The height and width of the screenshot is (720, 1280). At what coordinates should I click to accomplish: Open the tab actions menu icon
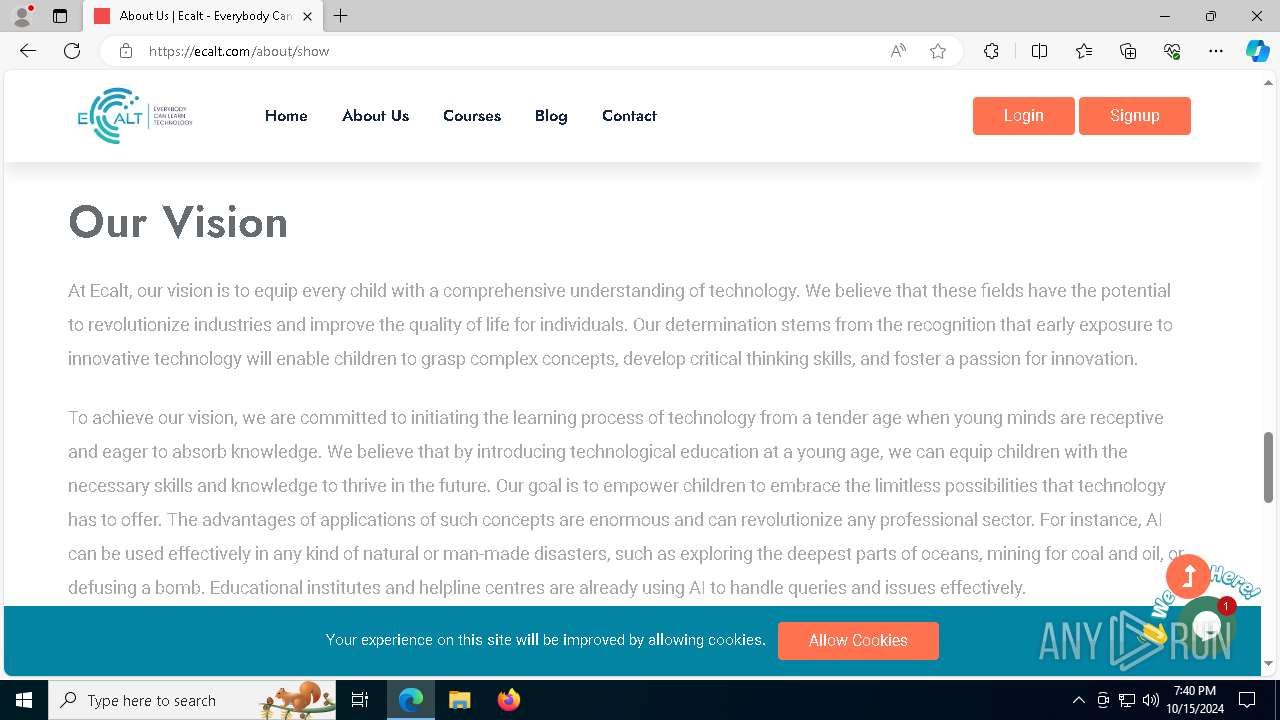(x=60, y=16)
